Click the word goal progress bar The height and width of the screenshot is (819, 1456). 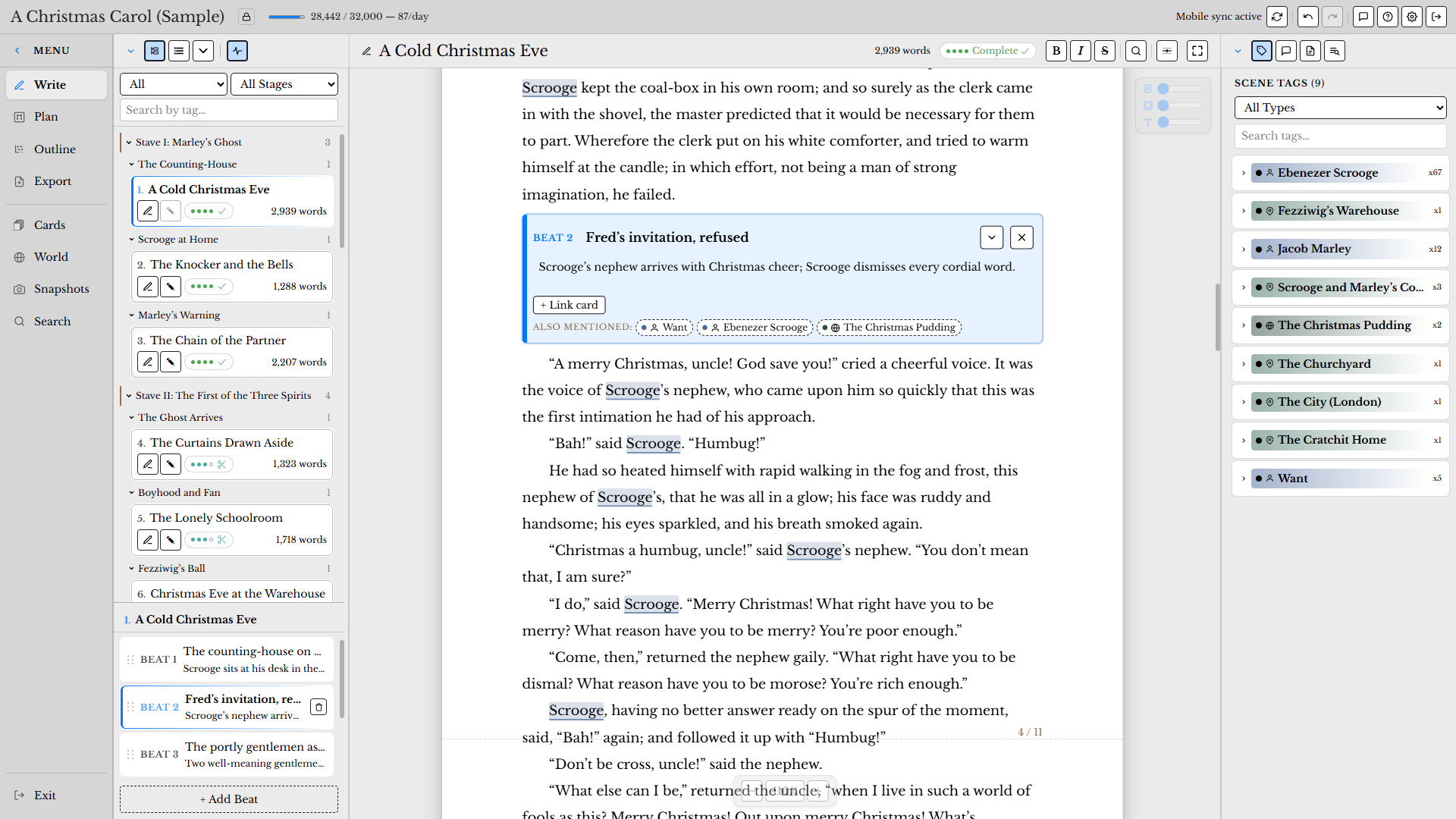click(x=287, y=17)
